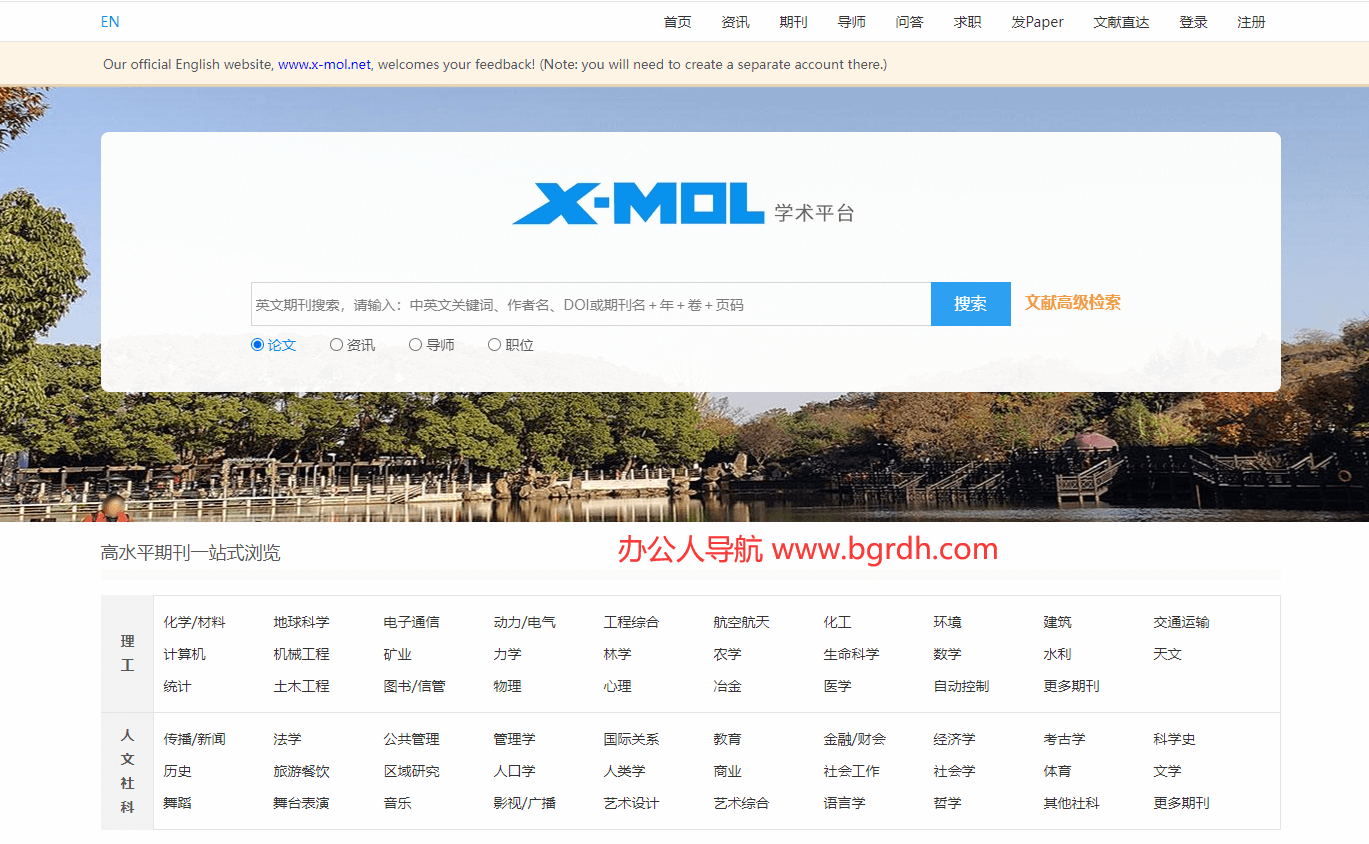Open the 发Paper menu item
The height and width of the screenshot is (844, 1369).
pos(1036,21)
